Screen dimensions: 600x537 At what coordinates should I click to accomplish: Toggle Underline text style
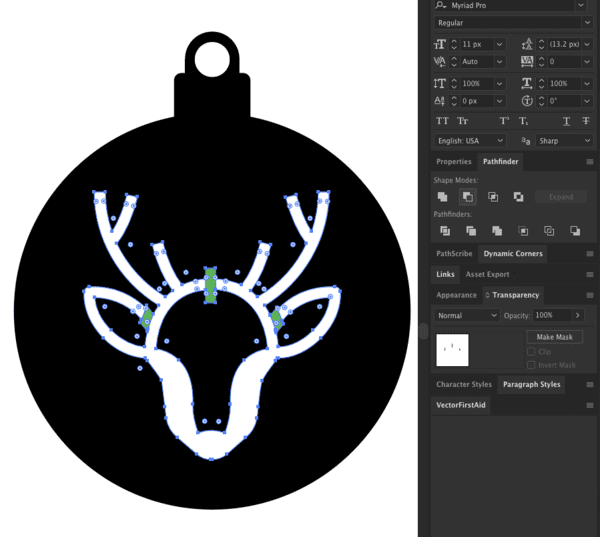pyautogui.click(x=566, y=121)
